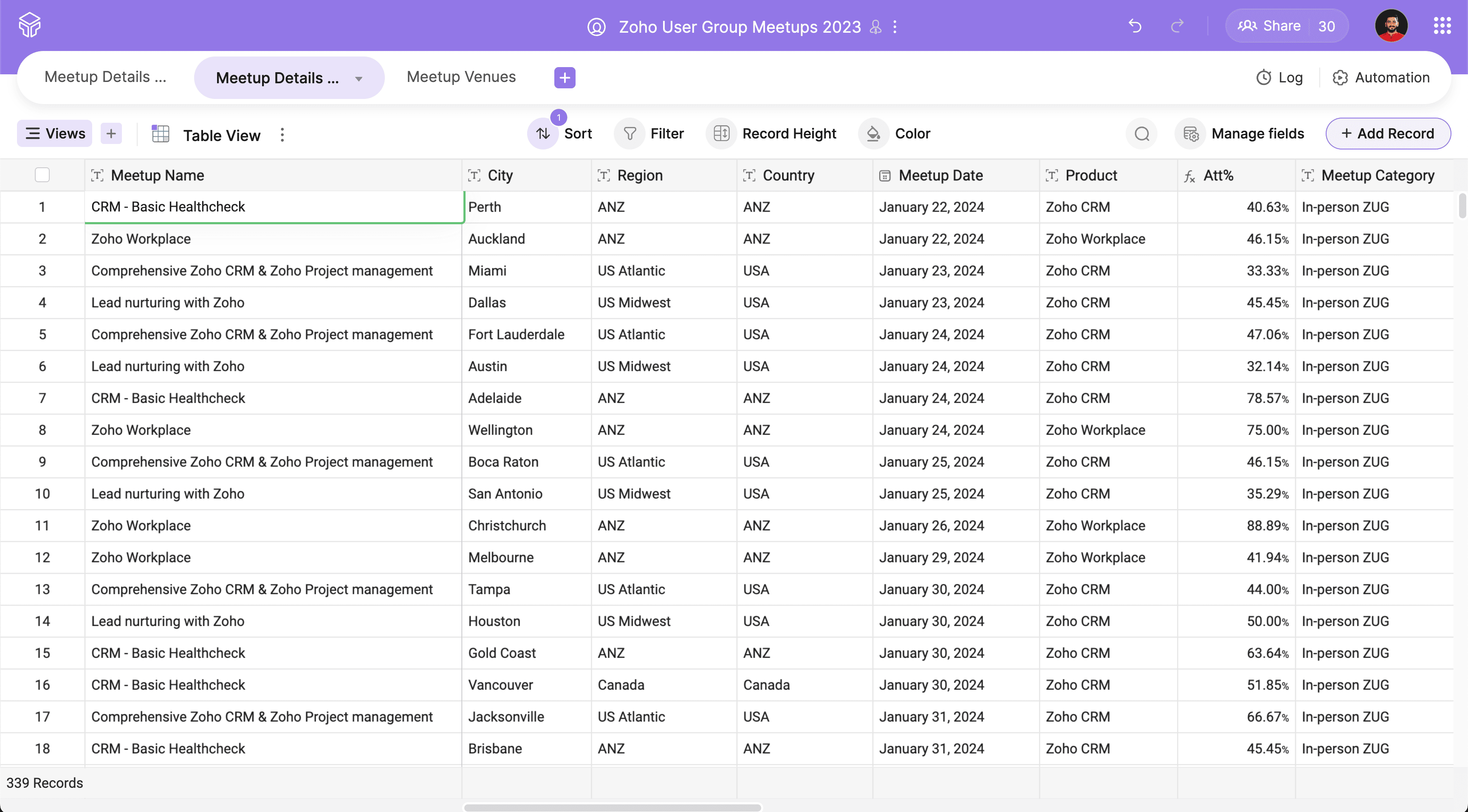Click the Undo icon in toolbar

pyautogui.click(x=1135, y=24)
